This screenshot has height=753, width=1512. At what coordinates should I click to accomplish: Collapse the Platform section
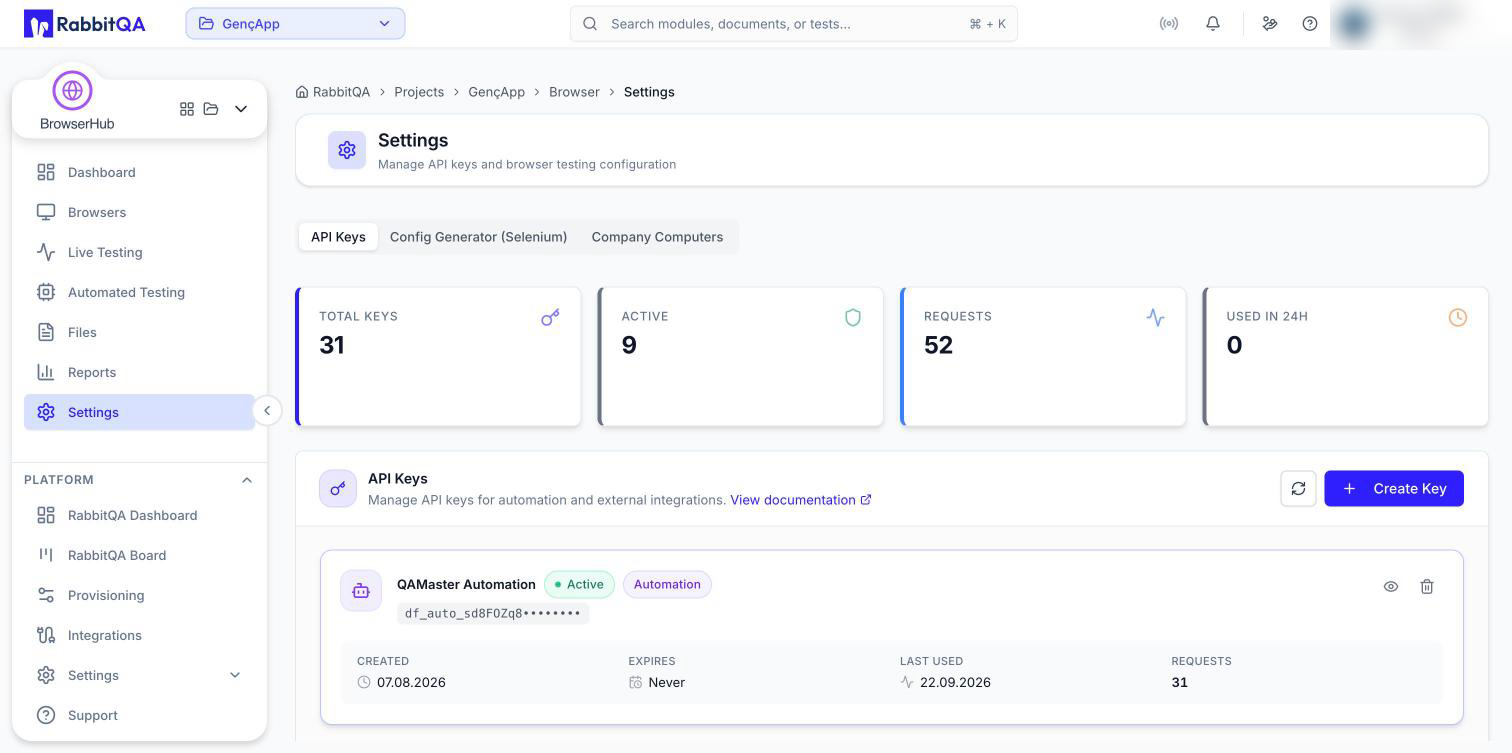click(247, 480)
